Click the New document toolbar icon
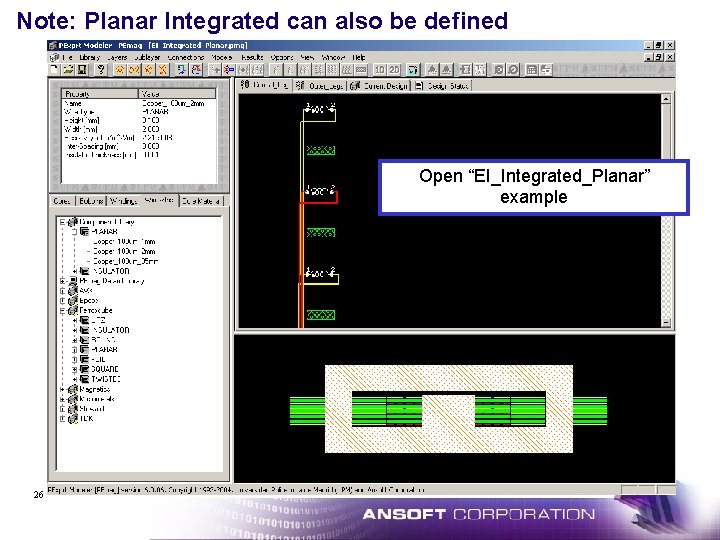 (x=54, y=69)
